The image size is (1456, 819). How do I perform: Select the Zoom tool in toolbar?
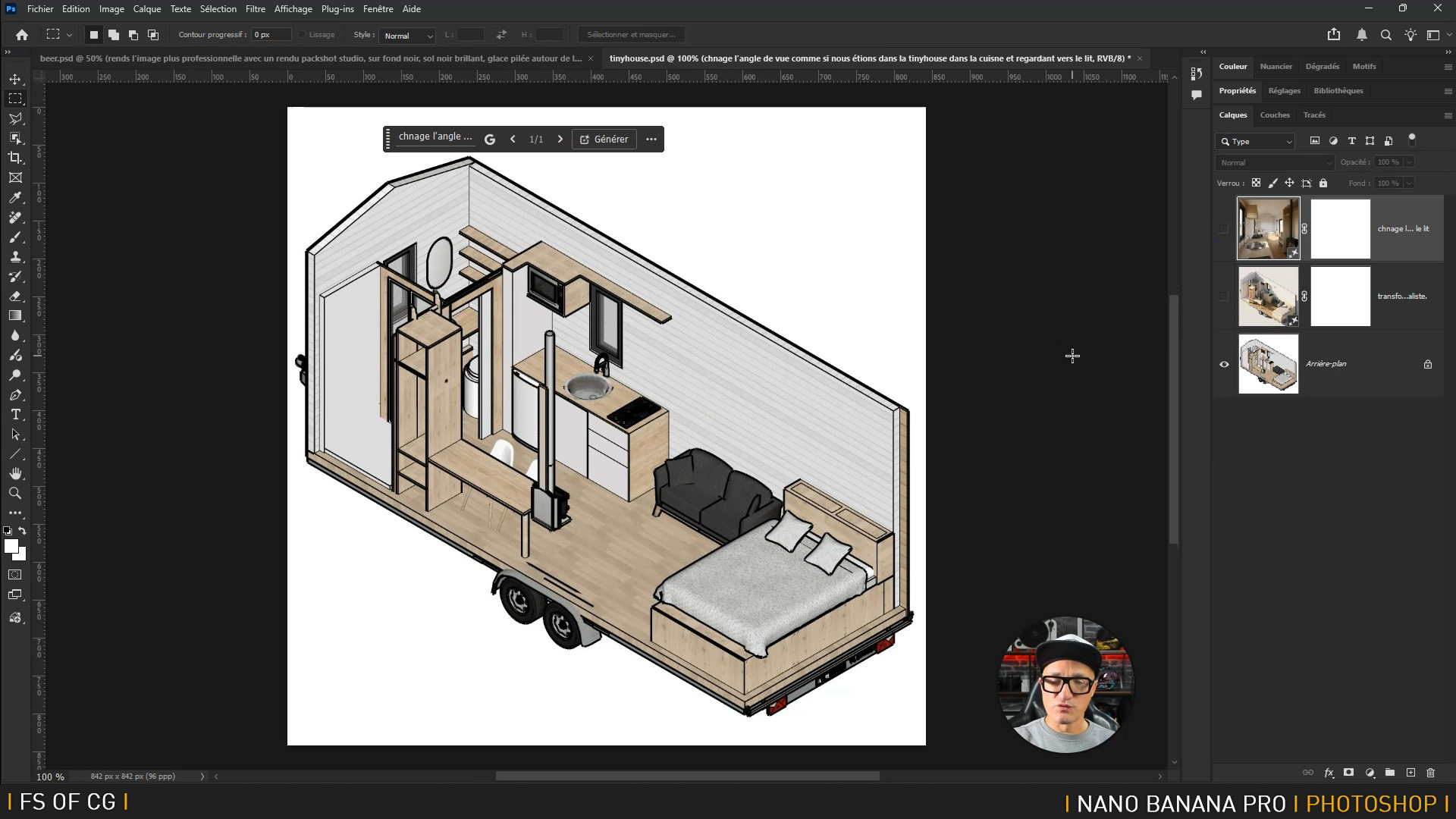15,494
